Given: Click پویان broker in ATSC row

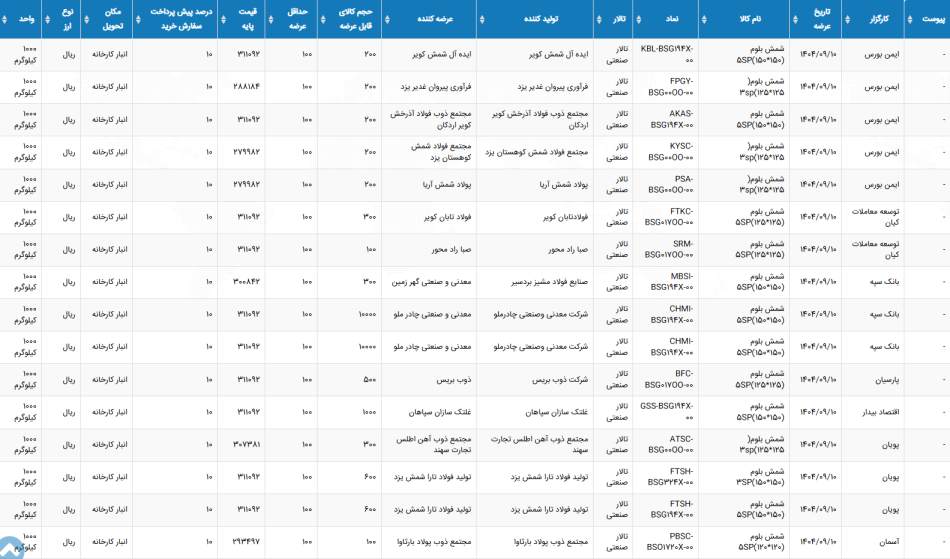Looking at the screenshot, I should click(x=891, y=445).
